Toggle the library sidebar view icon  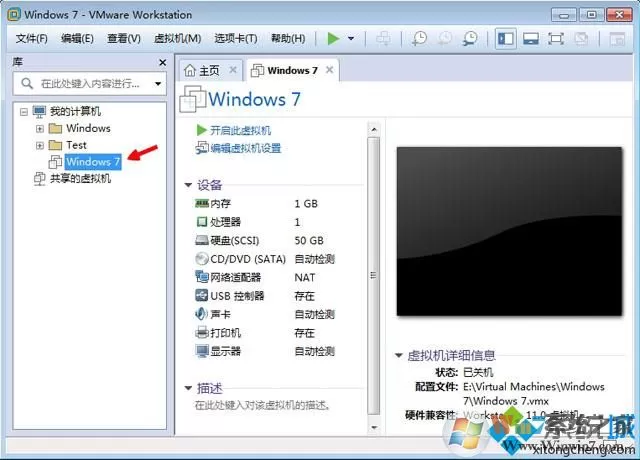tap(506, 39)
